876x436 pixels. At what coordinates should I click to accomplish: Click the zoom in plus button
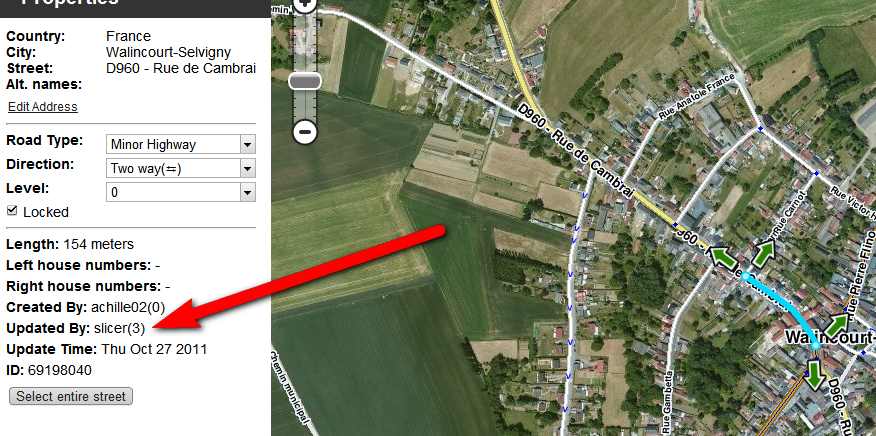coord(304,5)
